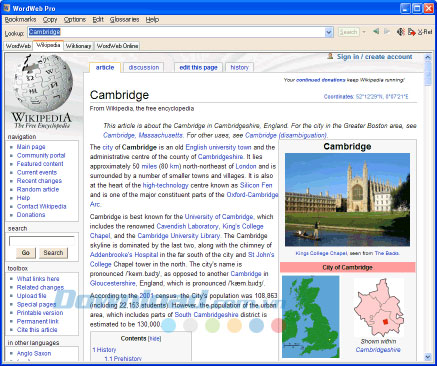This screenshot has width=437, height=366.
Task: Click the copy/paste definition toolbar icon
Action: (x=412, y=32)
